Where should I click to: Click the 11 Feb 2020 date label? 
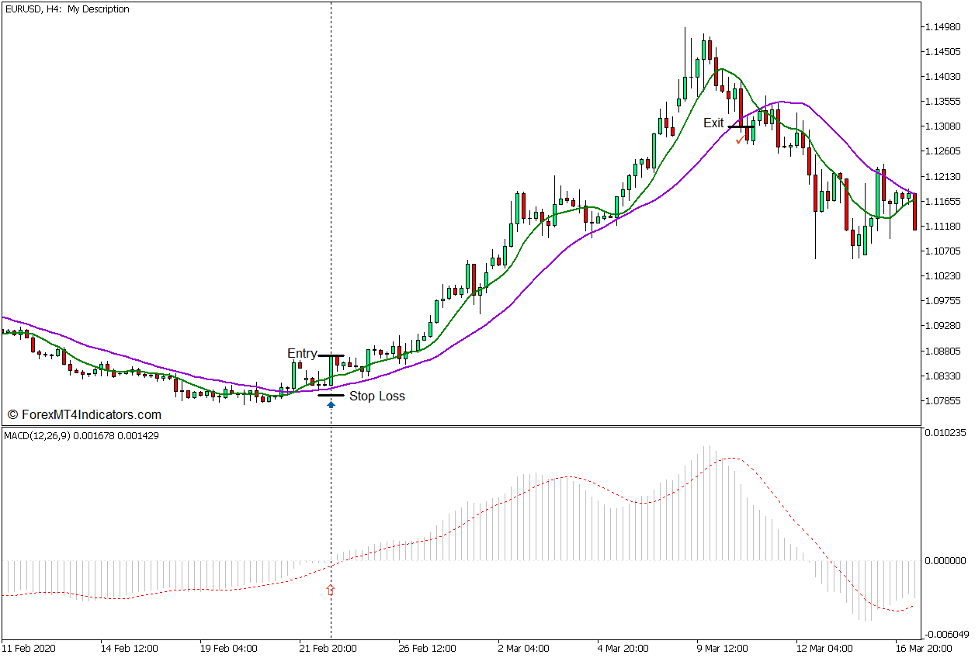31,647
